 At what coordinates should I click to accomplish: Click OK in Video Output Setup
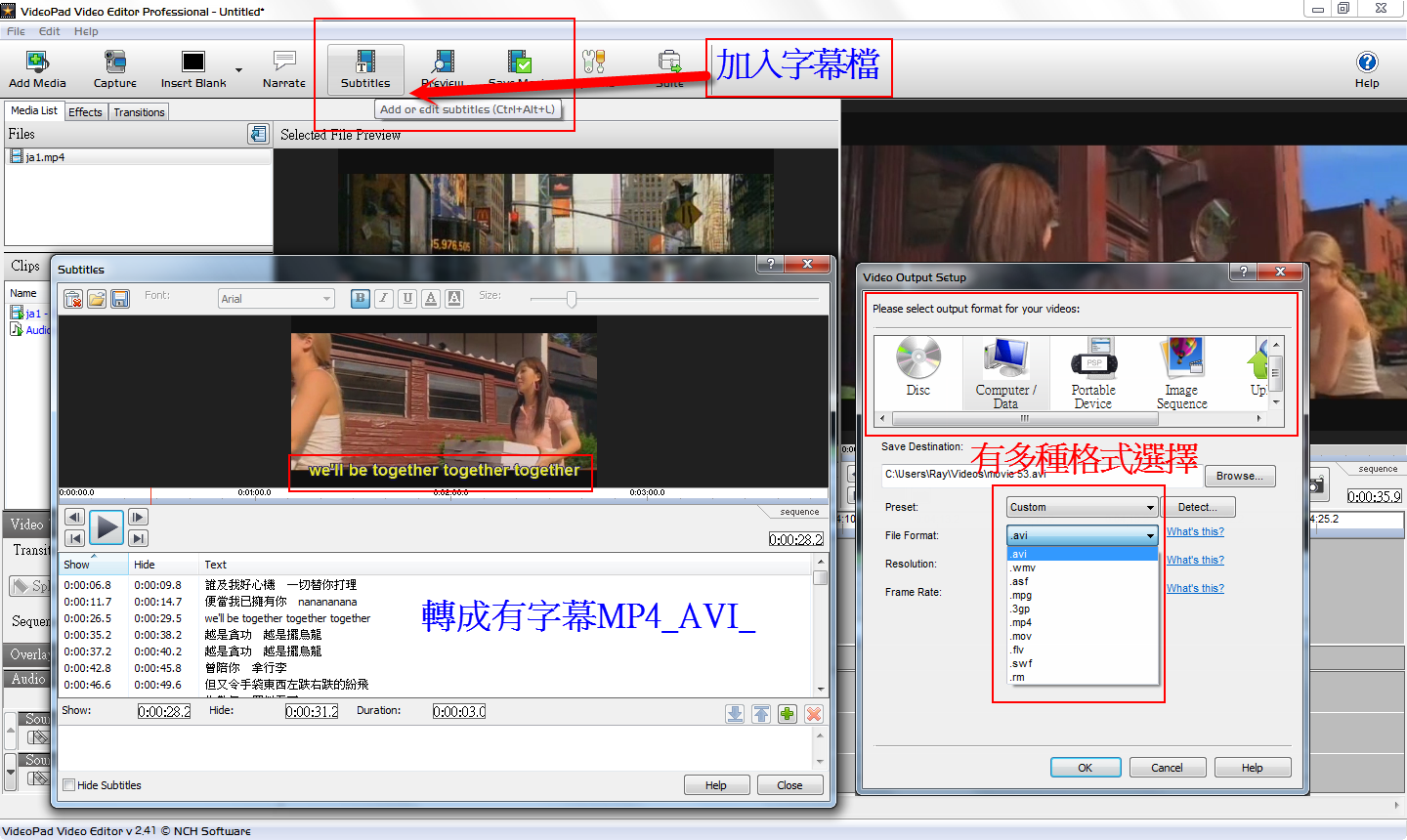point(1086,768)
